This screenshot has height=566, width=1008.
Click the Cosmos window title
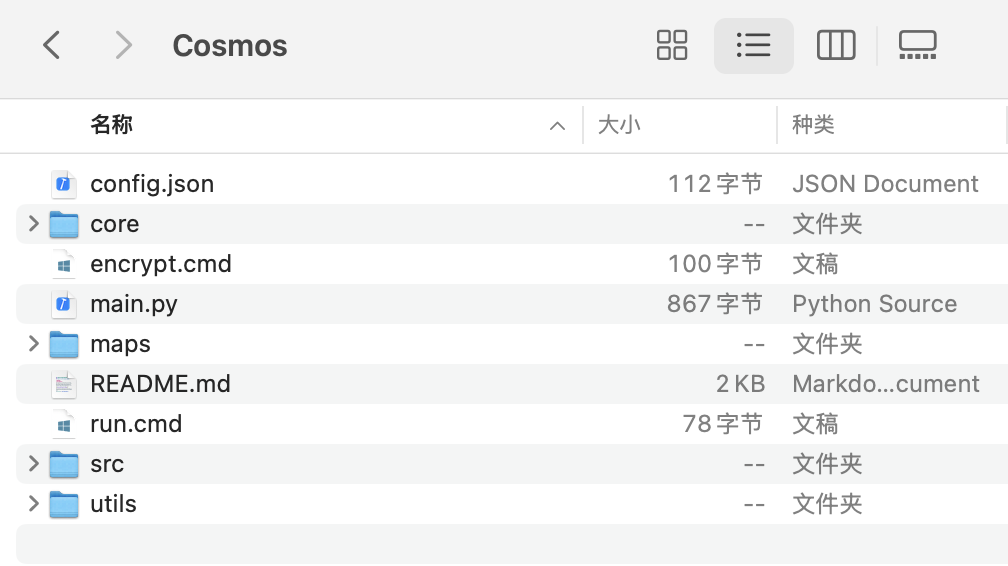pyautogui.click(x=229, y=46)
